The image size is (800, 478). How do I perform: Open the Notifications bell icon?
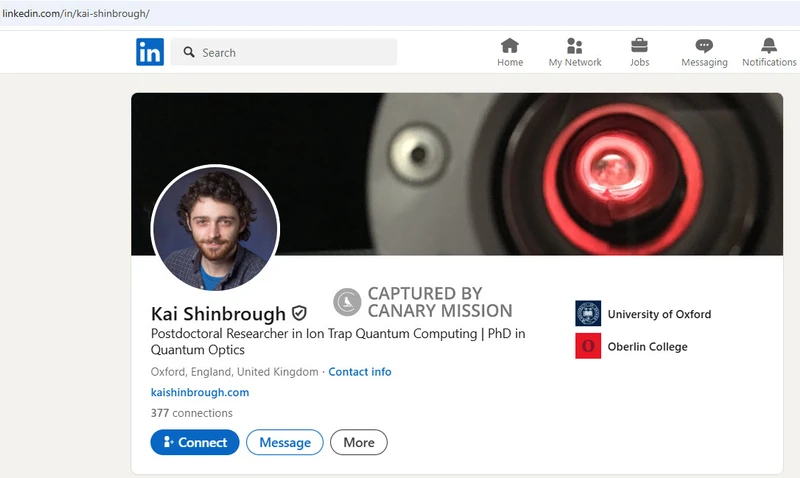pyautogui.click(x=769, y=46)
